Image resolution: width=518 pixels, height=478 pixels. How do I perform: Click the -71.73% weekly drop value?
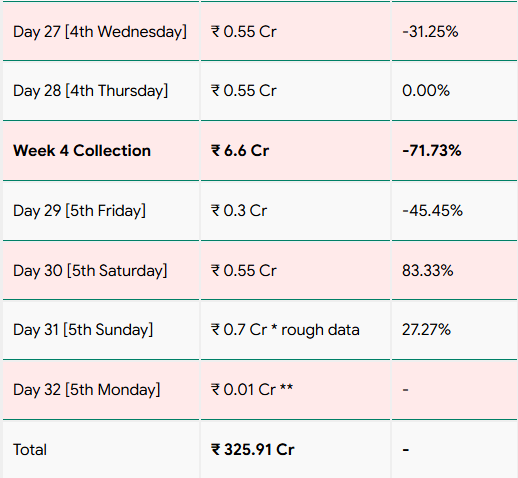432,151
